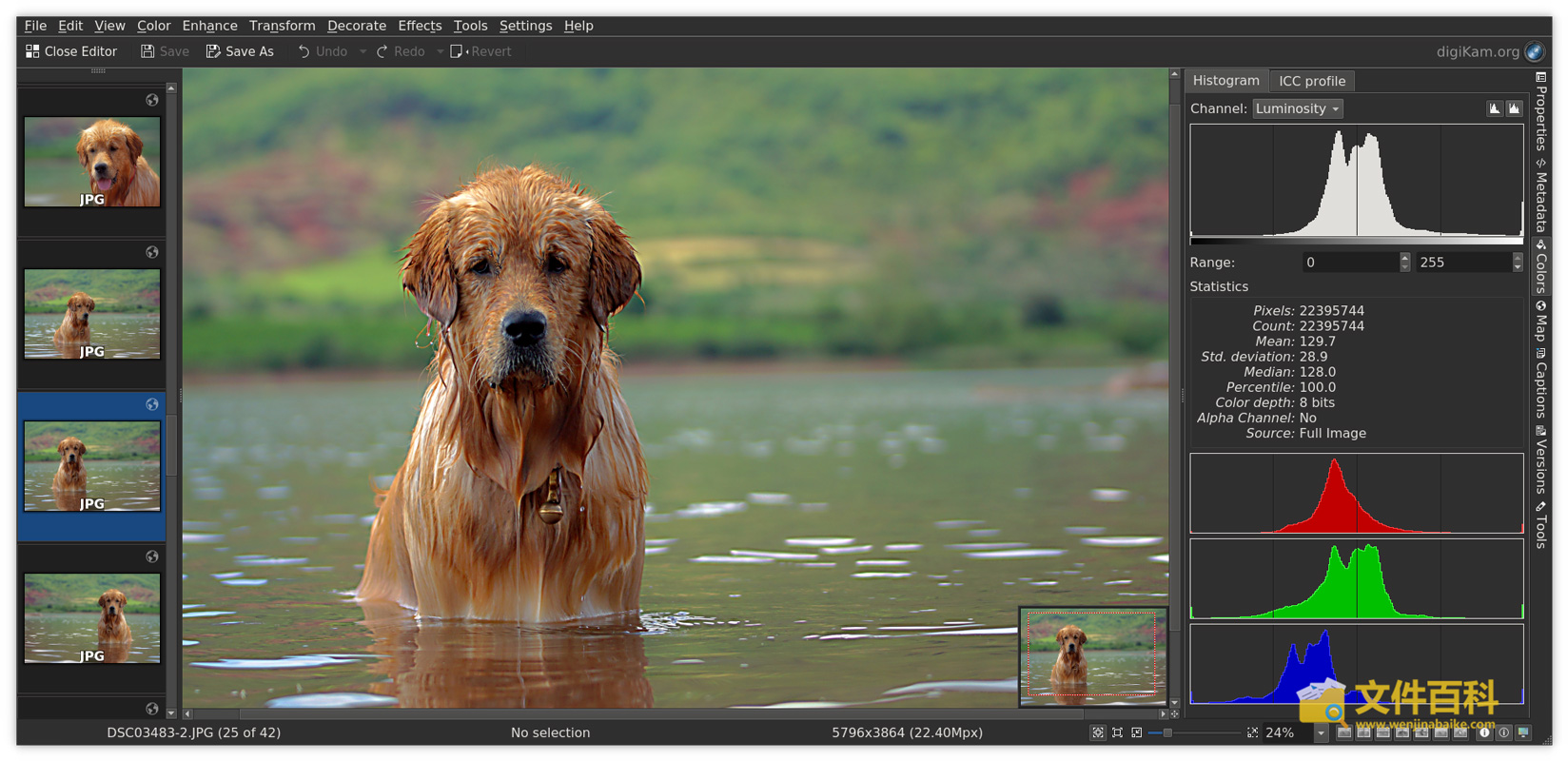Click the second preview mode icon
The image size is (1568, 761).
[x=1363, y=732]
